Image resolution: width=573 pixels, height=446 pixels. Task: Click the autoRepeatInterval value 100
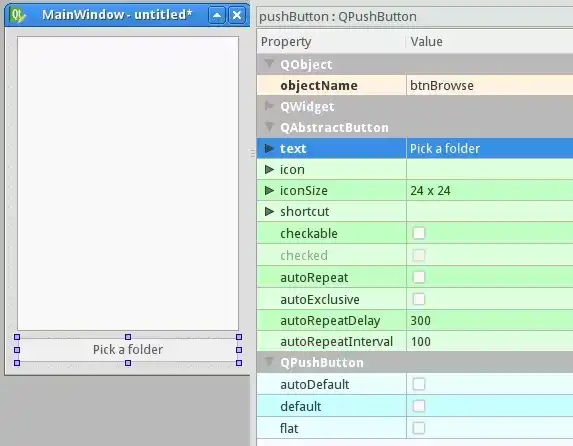tap(490, 341)
